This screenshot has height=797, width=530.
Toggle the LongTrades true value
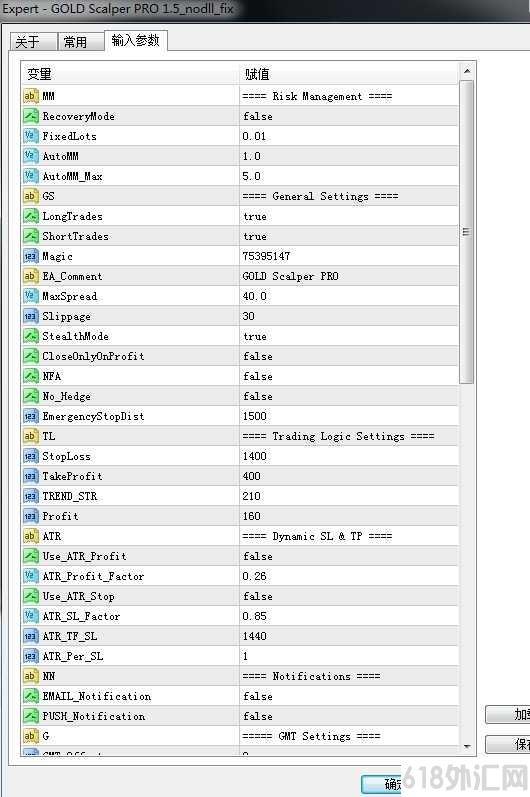click(349, 216)
